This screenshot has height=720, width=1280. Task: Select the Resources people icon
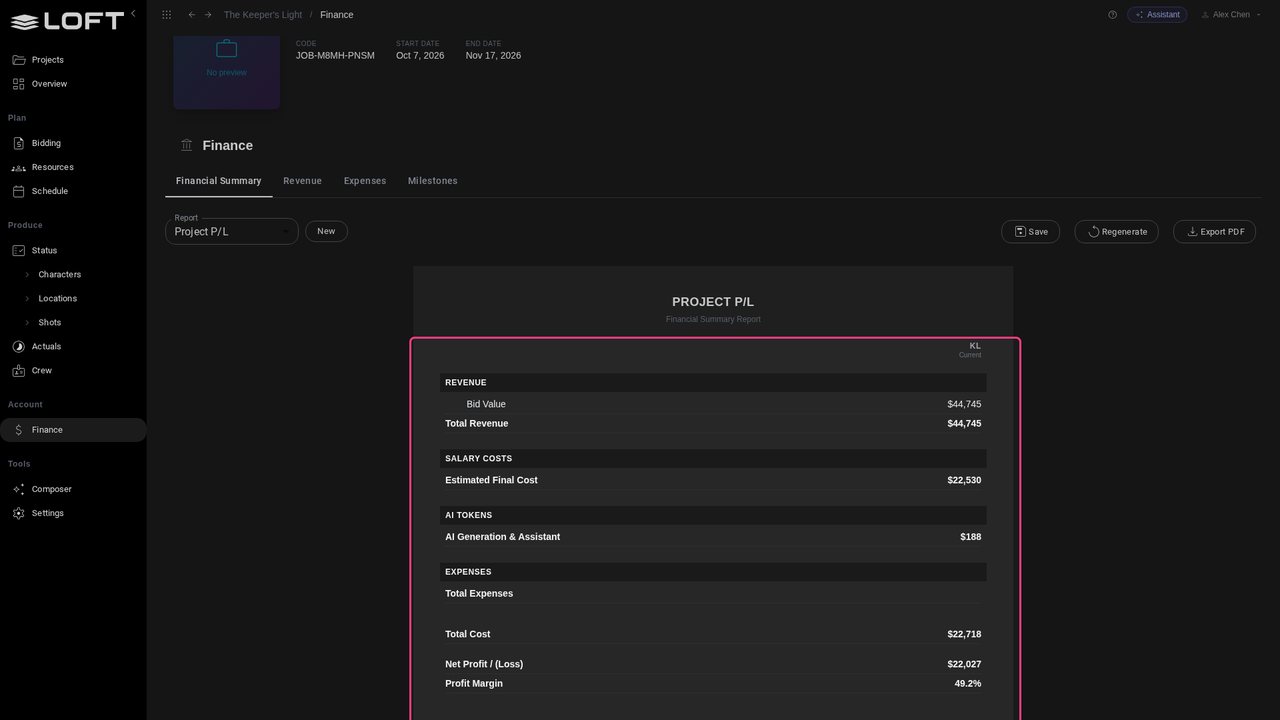point(19,167)
